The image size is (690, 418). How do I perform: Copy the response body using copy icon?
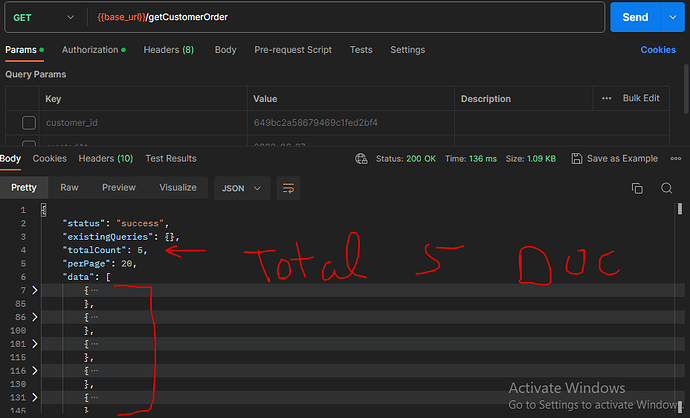[637, 188]
